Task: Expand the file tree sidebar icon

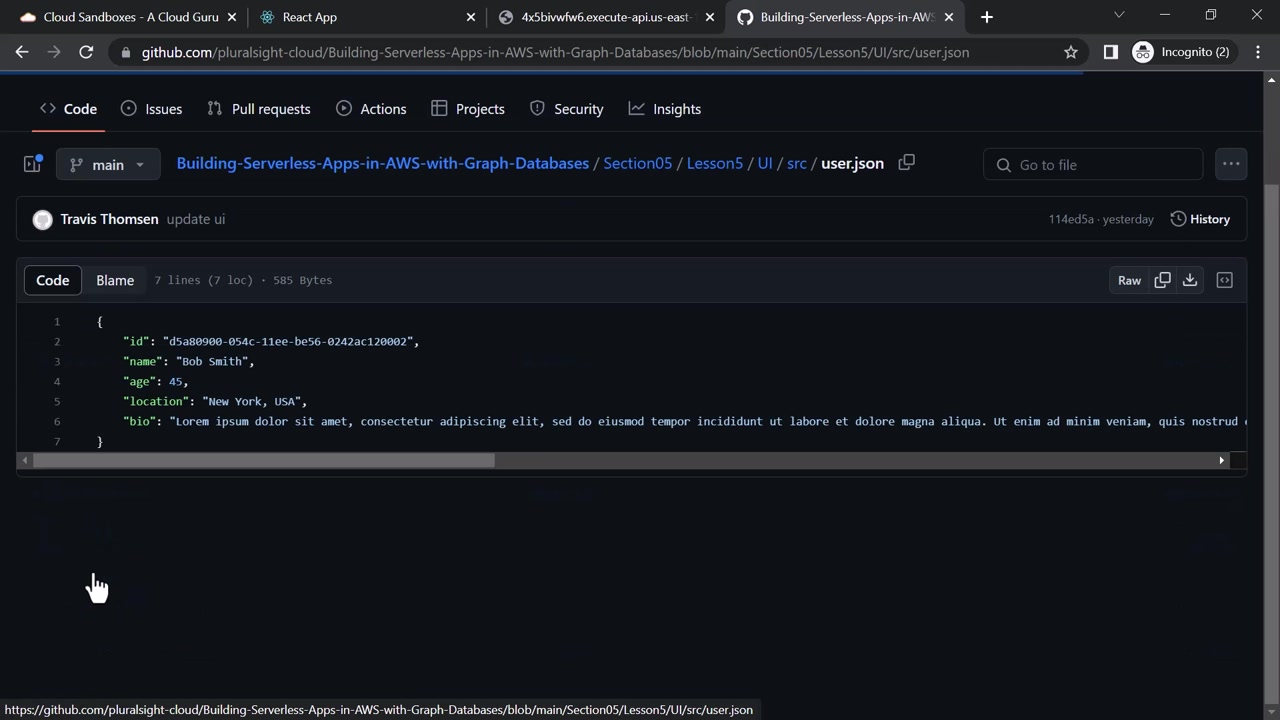Action: pos(33,164)
